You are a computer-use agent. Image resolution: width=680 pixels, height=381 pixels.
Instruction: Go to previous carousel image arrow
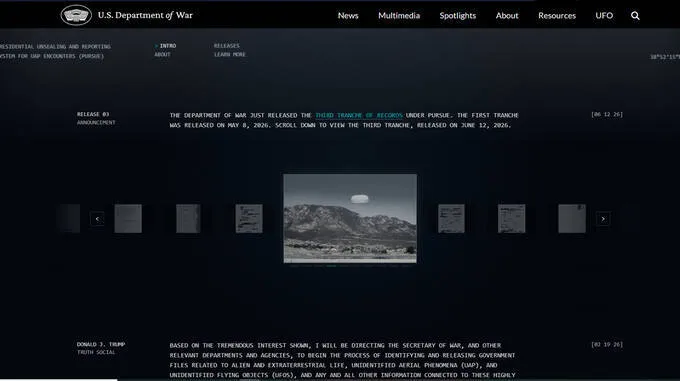click(97, 219)
